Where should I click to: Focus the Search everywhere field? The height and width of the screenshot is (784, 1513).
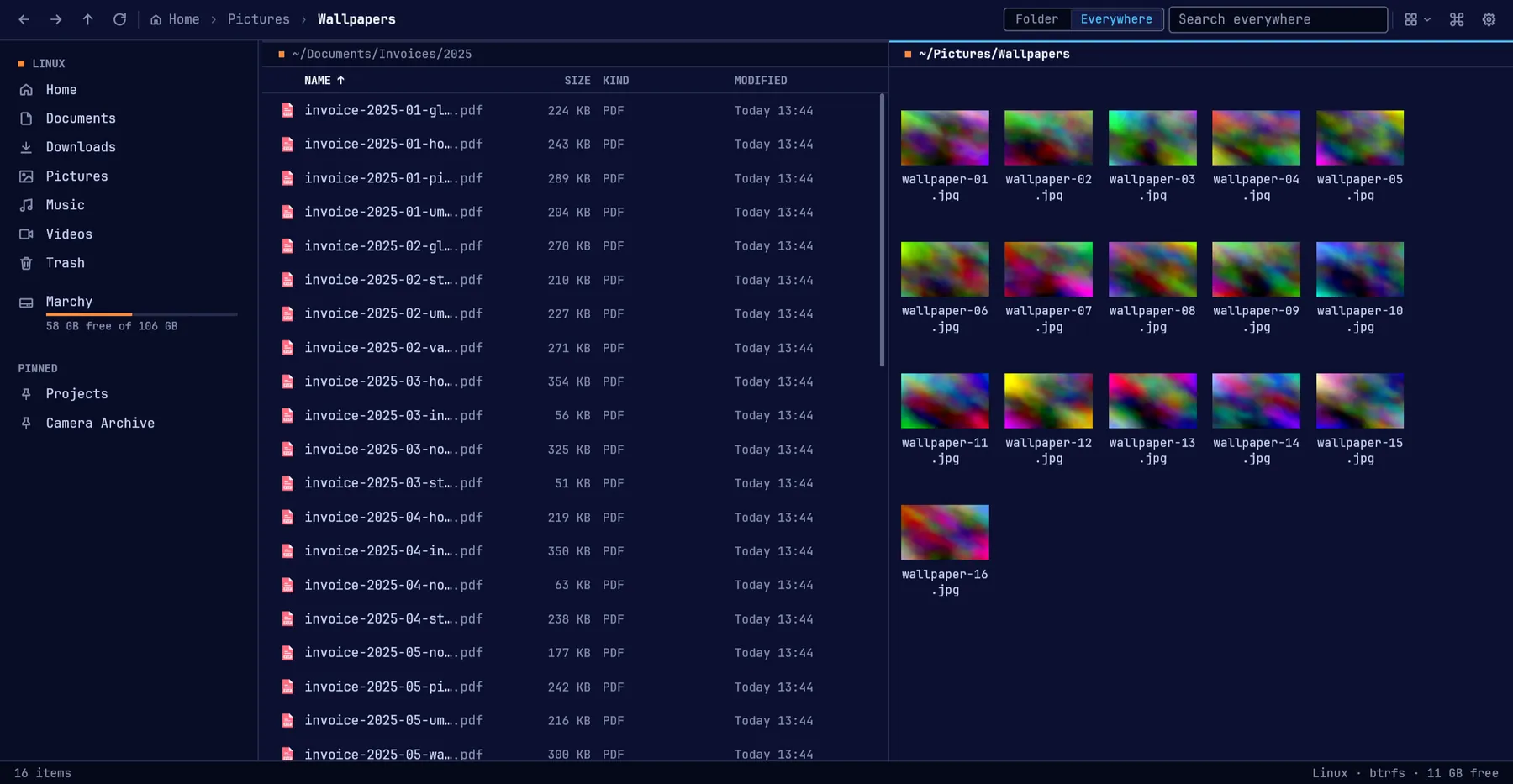tap(1278, 19)
